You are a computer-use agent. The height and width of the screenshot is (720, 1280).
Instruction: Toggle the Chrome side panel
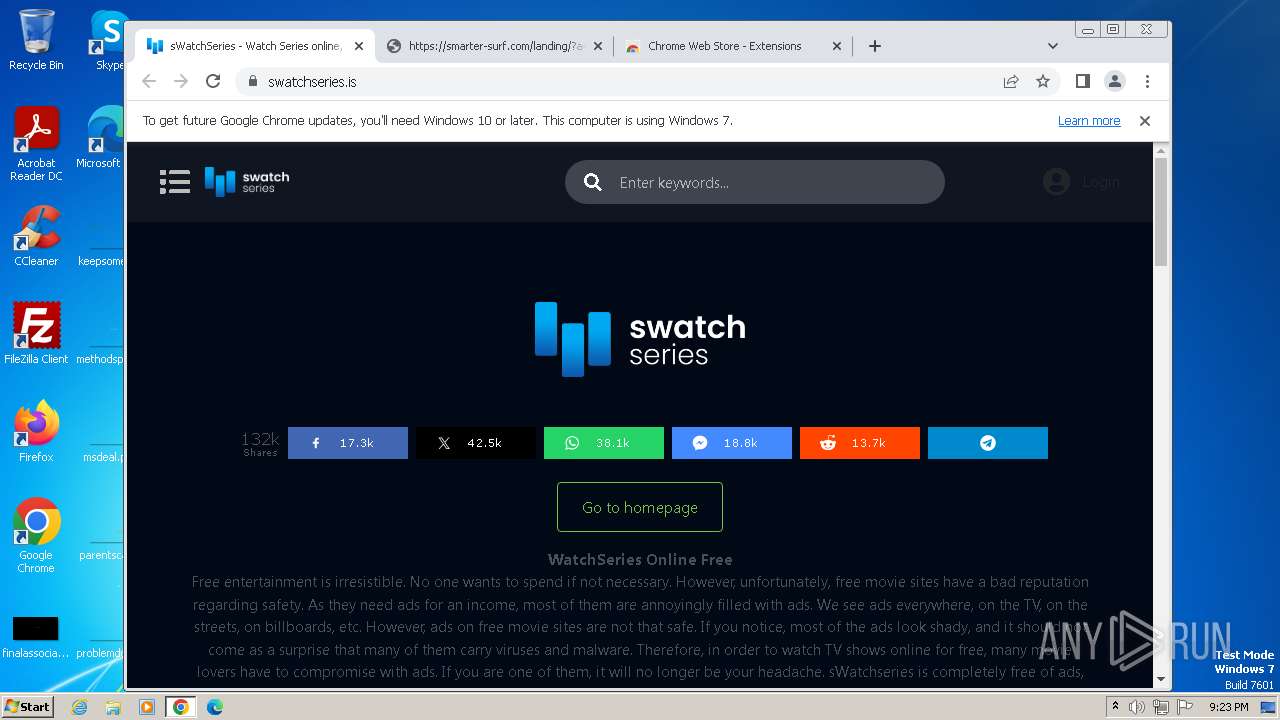[x=1083, y=81]
